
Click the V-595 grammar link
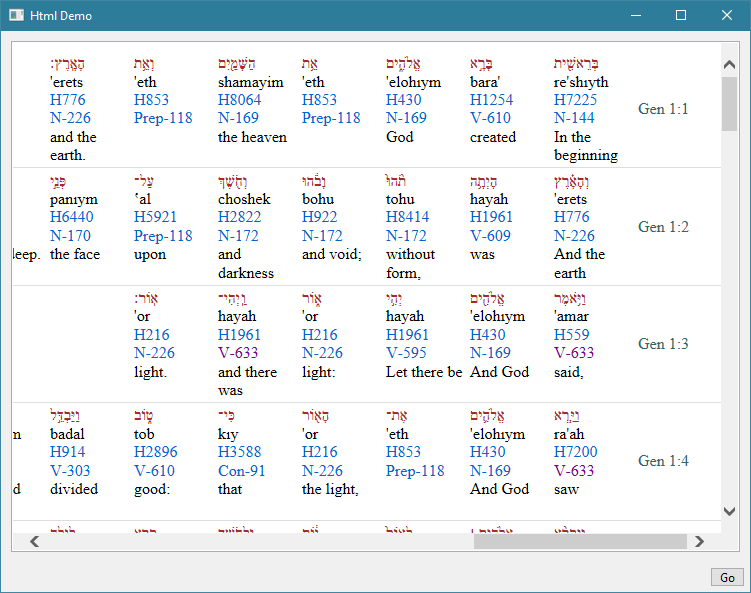(x=406, y=353)
